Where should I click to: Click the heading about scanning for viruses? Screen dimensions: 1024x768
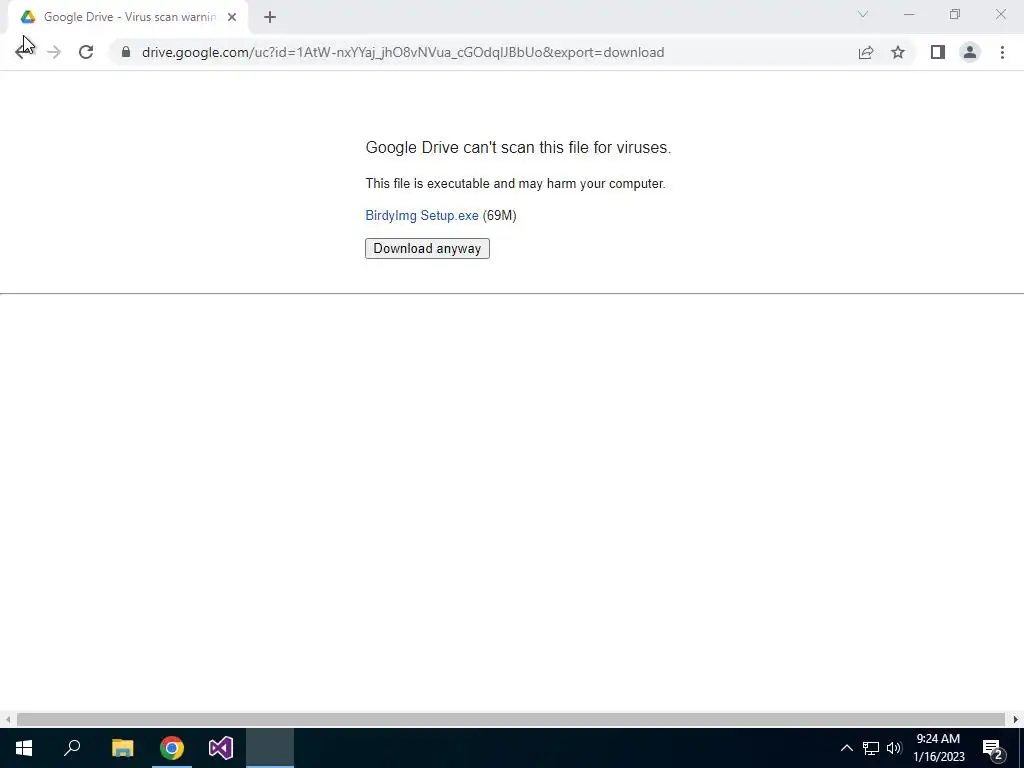[518, 148]
